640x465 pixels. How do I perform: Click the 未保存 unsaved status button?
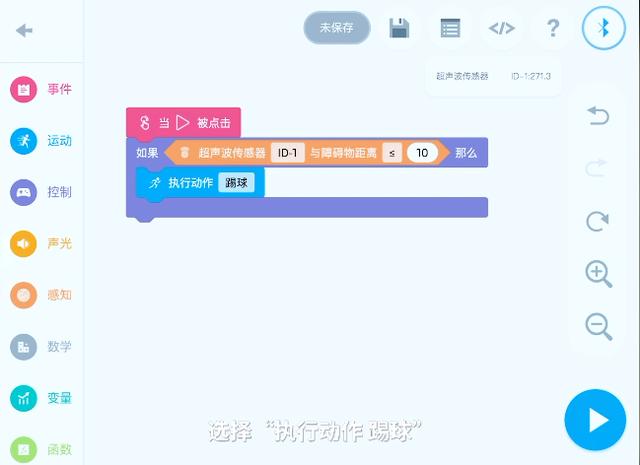point(337,28)
